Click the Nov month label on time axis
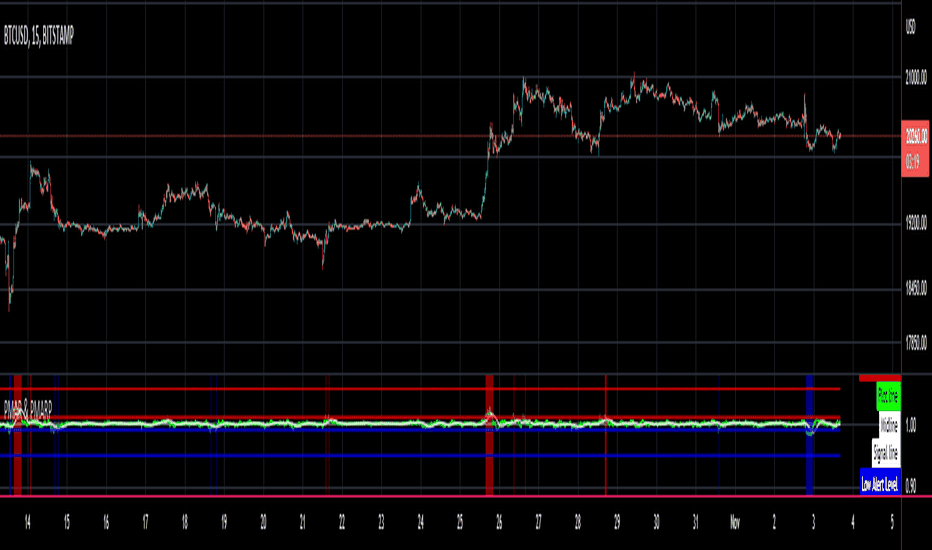This screenshot has width=932, height=550. click(735, 522)
